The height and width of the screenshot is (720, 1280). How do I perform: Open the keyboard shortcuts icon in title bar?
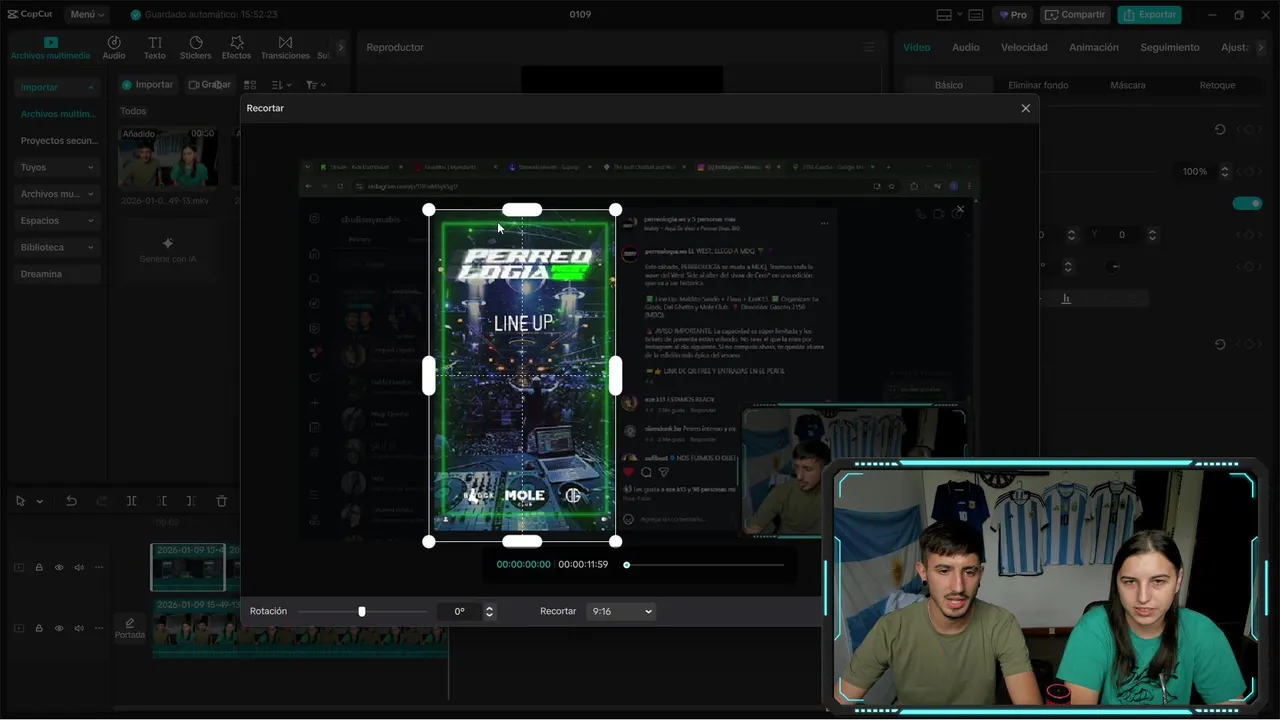click(x=975, y=15)
